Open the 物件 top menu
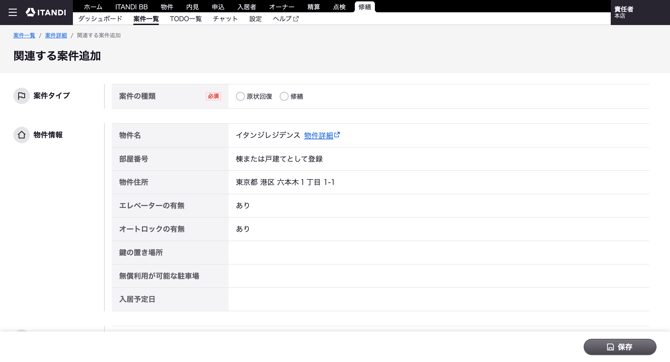Screen dimensions: 670x362 click(167, 7)
